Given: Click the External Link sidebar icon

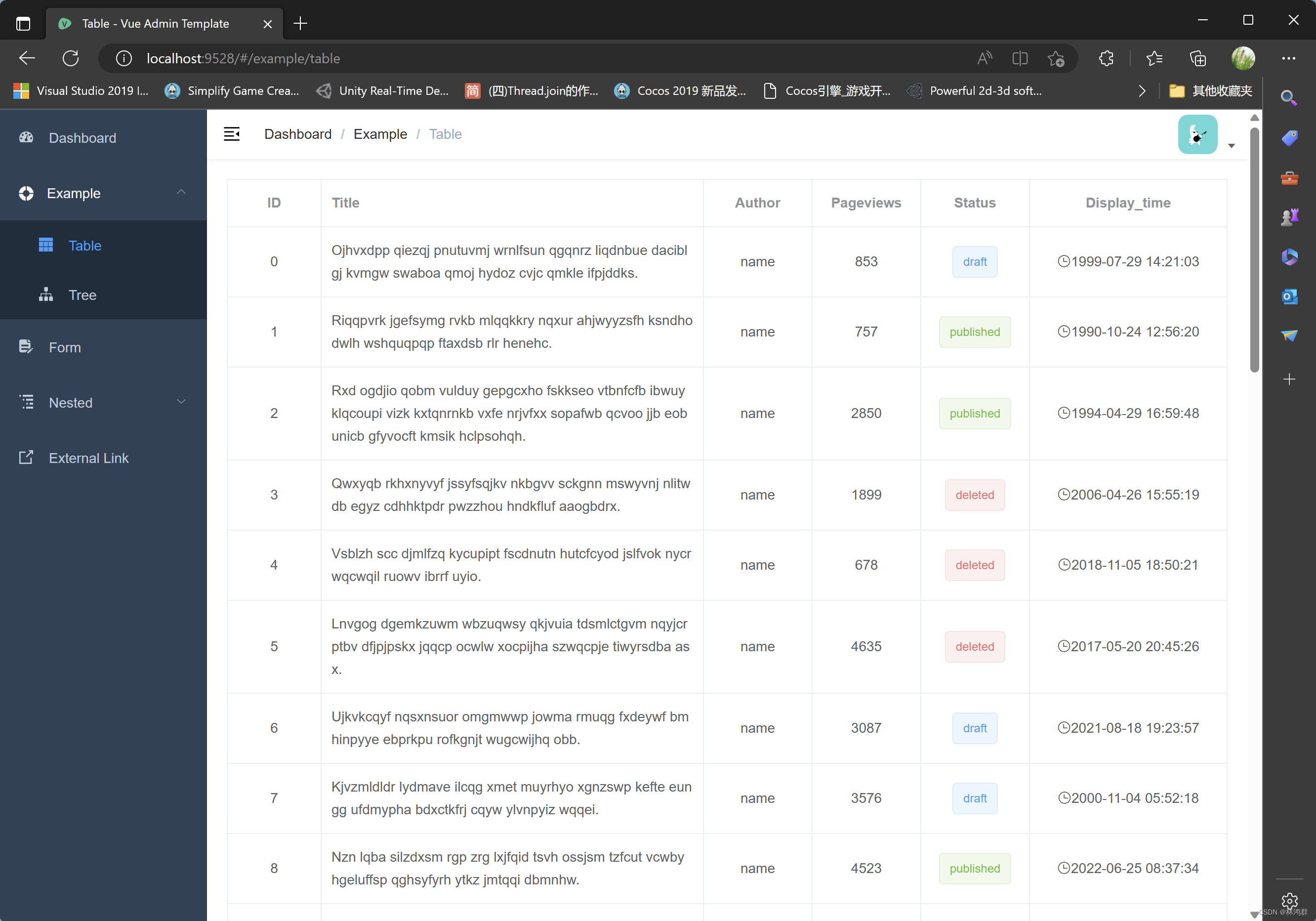Looking at the screenshot, I should click(24, 458).
